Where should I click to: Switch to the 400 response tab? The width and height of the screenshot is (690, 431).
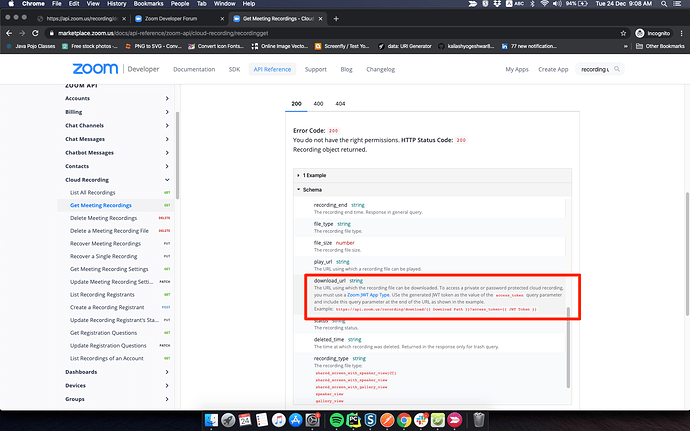click(x=318, y=104)
